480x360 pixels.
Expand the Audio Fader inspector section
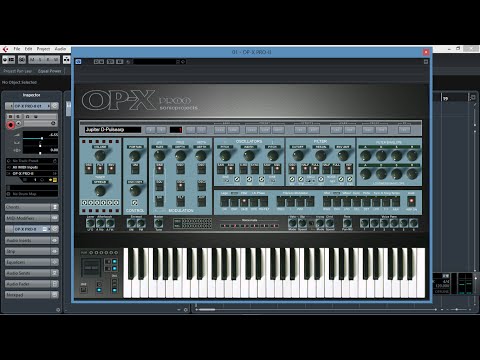pos(28,284)
